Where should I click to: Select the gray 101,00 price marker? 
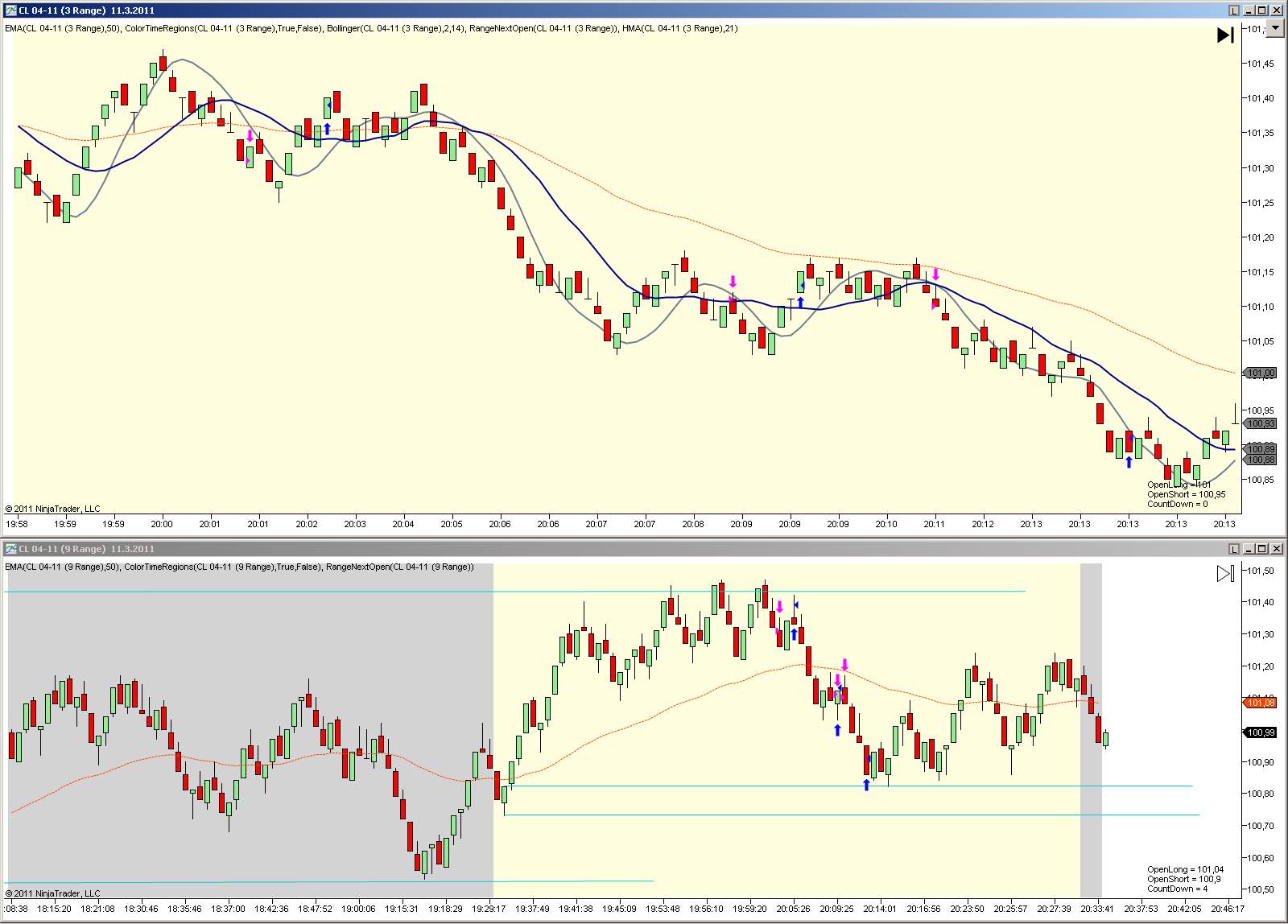coord(1261,373)
